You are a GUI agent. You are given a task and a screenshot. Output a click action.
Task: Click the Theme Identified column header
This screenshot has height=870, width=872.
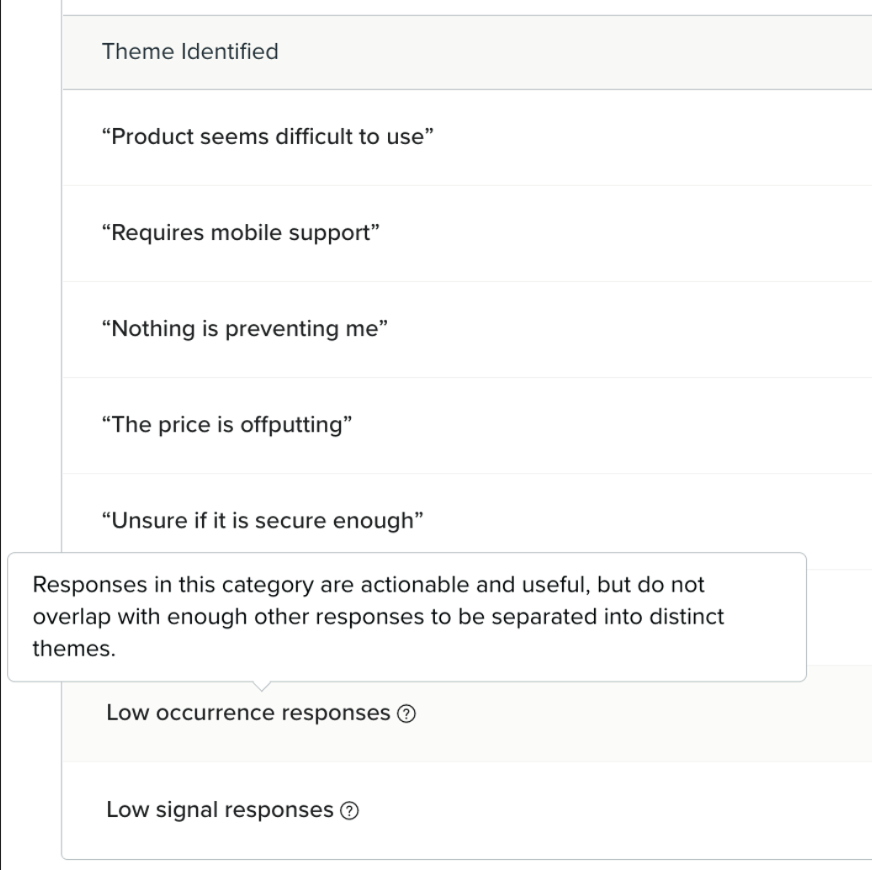pyautogui.click(x=190, y=51)
